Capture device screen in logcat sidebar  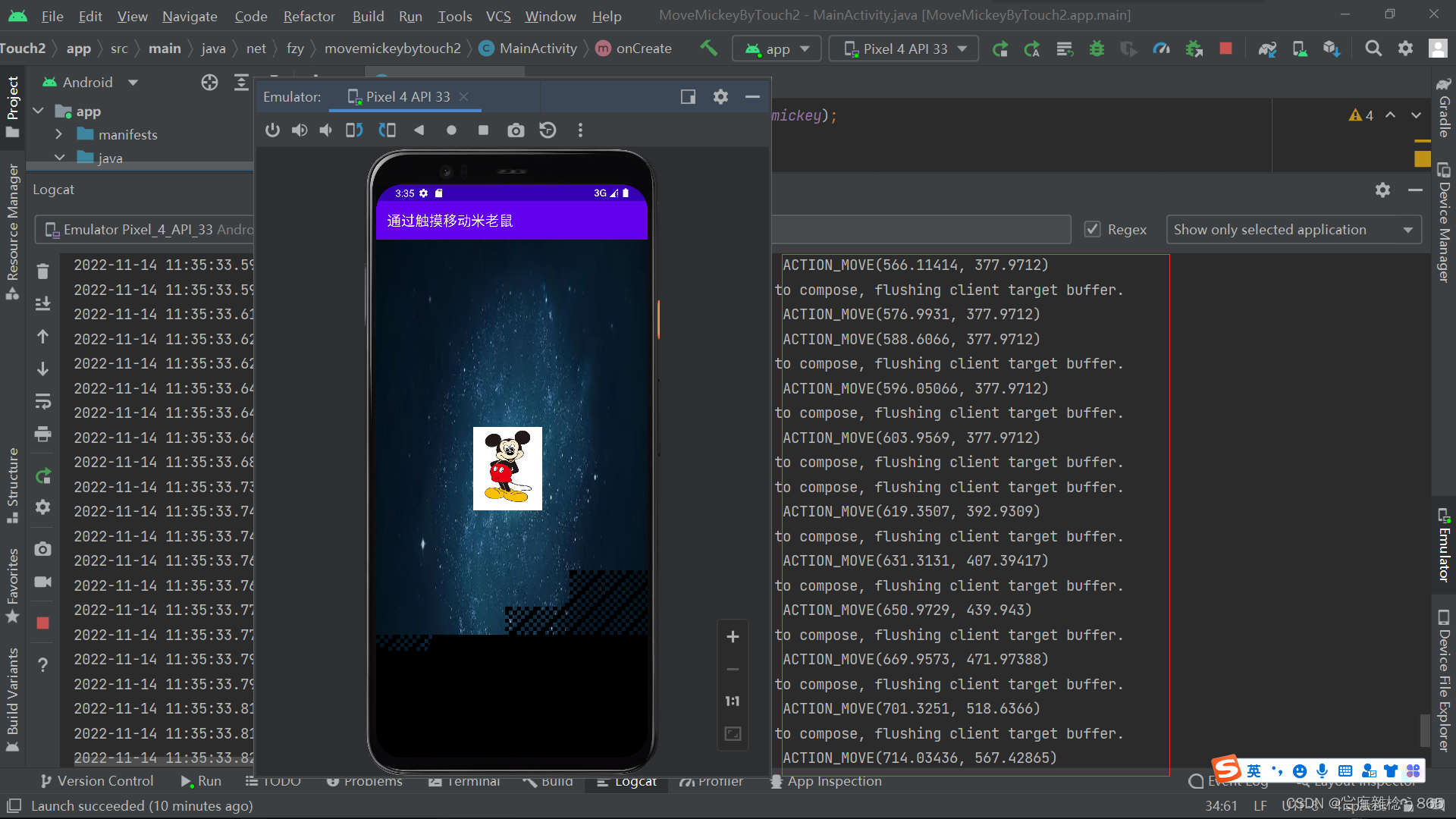(42, 548)
